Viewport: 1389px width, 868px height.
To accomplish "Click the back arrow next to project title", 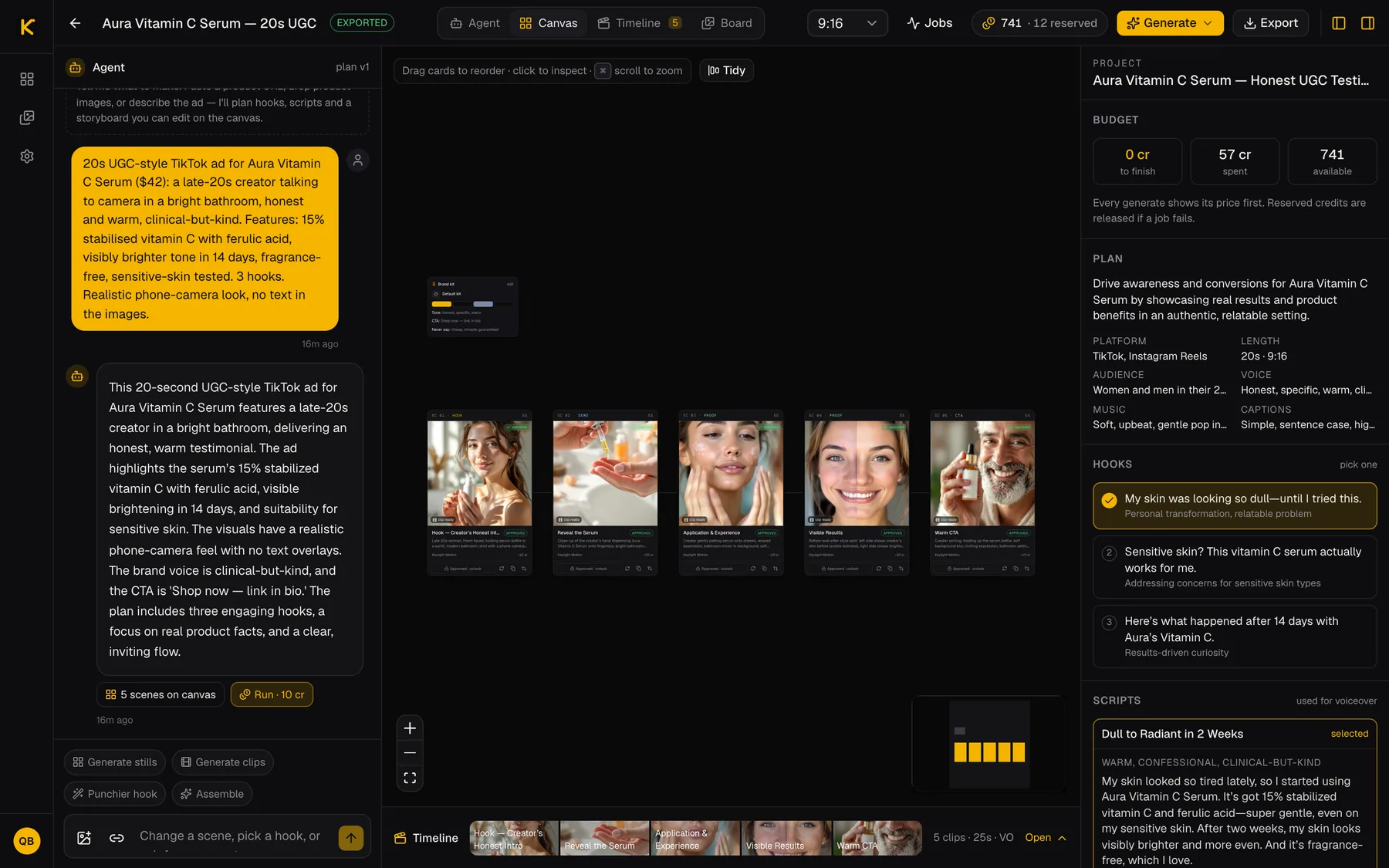I will tap(75, 23).
